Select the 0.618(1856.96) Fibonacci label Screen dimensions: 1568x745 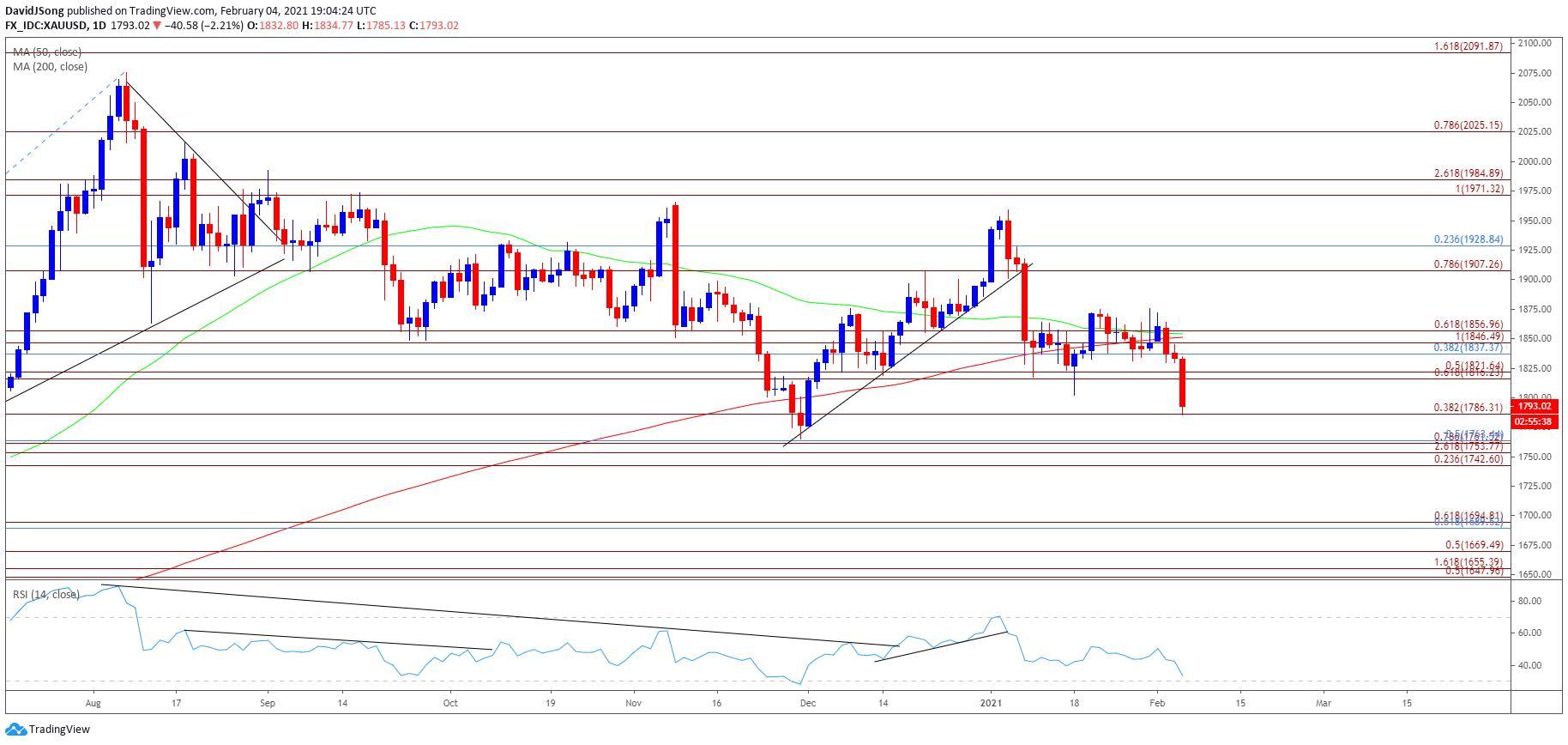[x=1468, y=324]
